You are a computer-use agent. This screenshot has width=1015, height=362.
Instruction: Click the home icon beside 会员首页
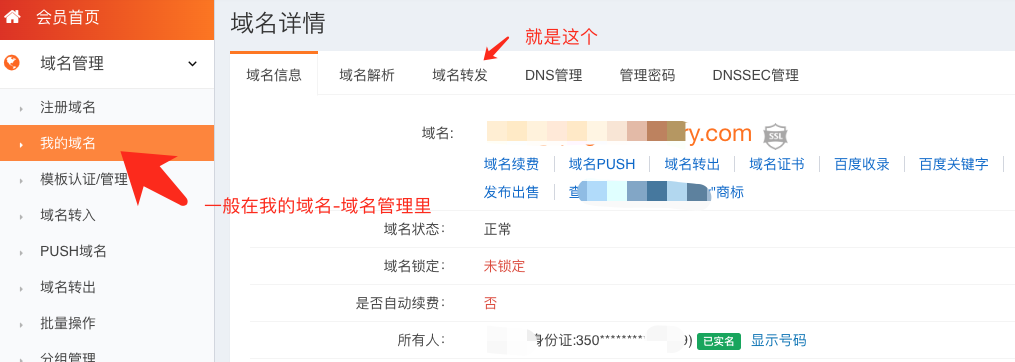coord(12,16)
